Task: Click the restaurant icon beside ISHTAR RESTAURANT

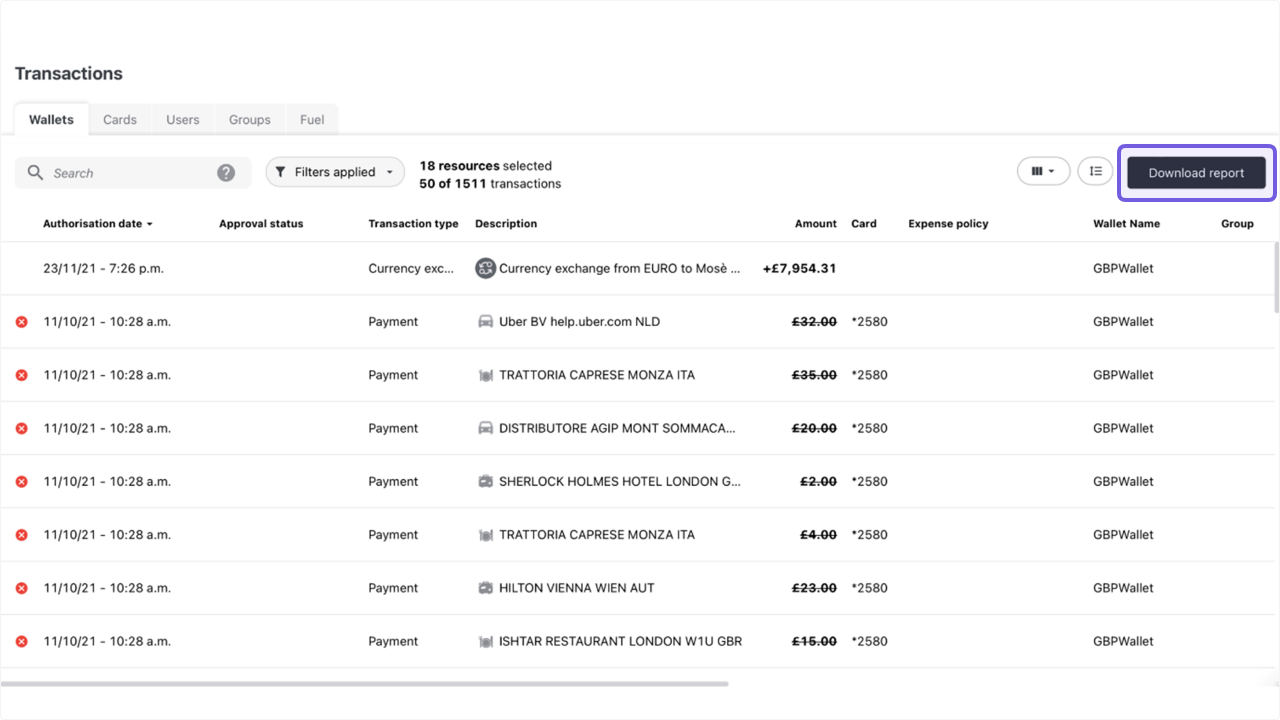Action: tap(486, 642)
